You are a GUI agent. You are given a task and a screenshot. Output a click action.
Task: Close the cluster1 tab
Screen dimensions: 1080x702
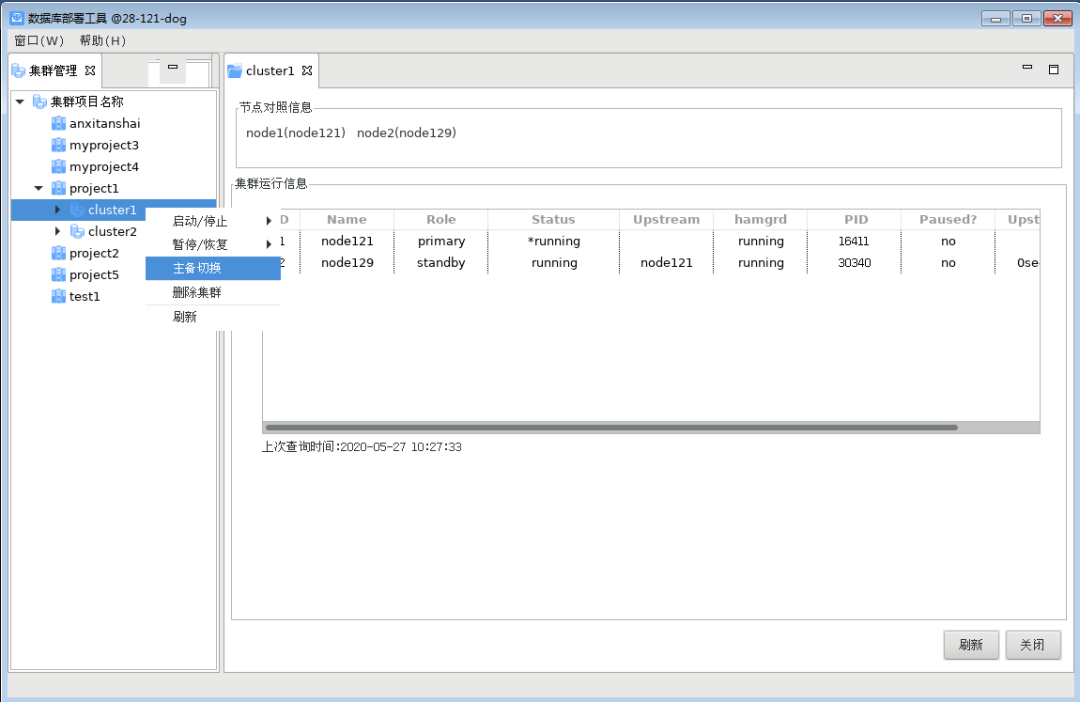(308, 71)
